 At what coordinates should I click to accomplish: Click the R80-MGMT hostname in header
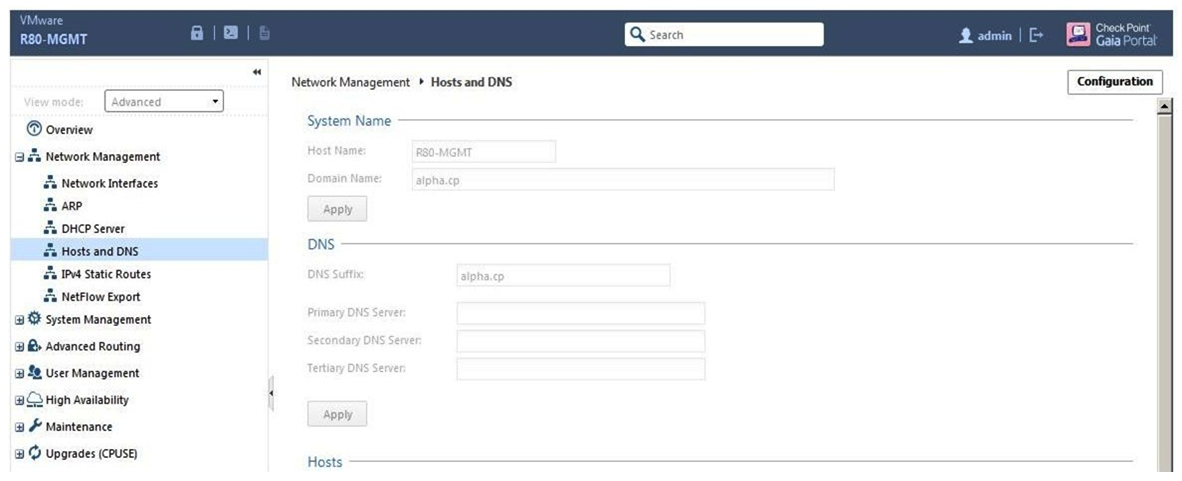pyautogui.click(x=54, y=40)
